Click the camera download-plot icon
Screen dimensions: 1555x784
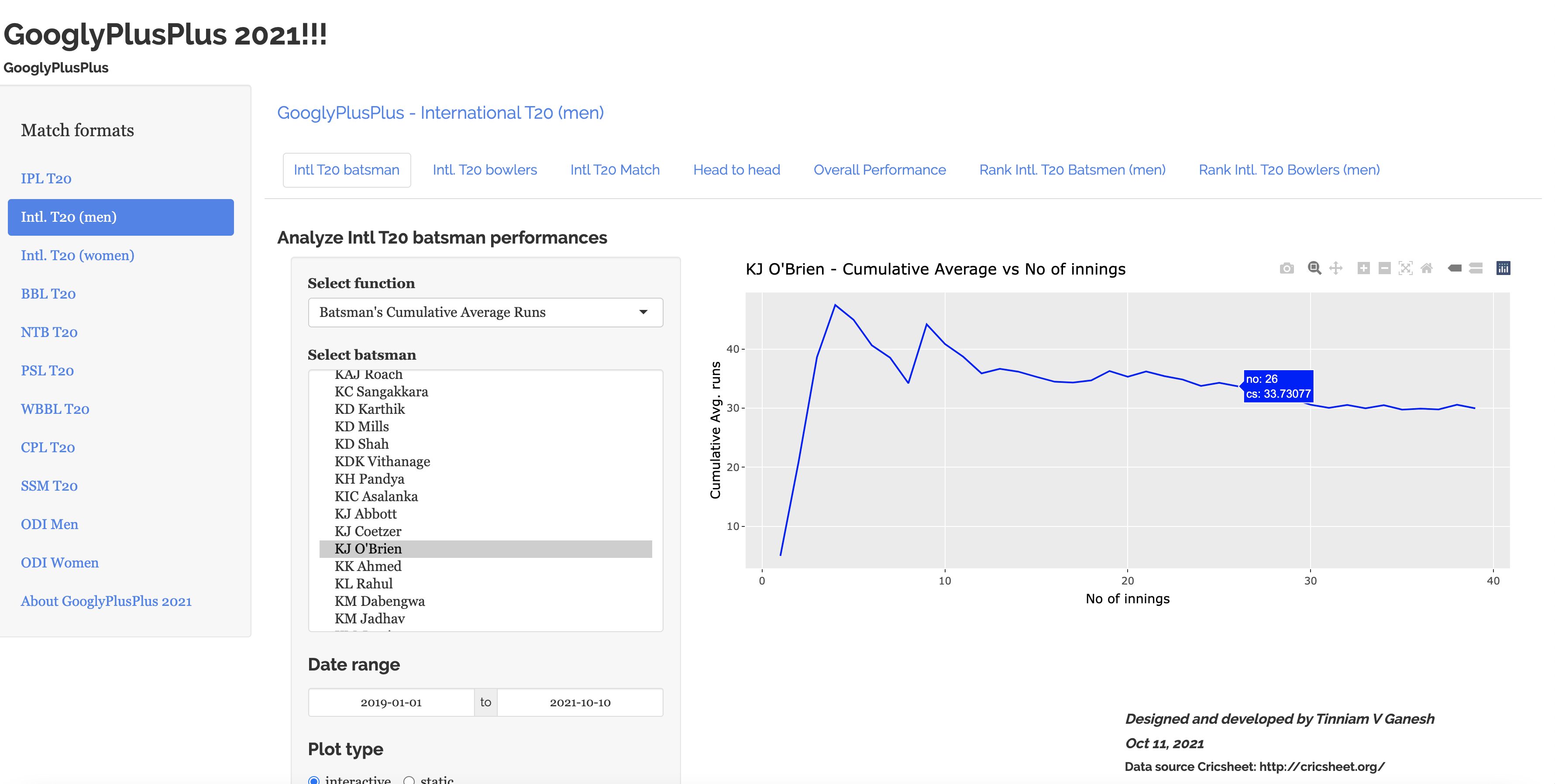[1287, 268]
